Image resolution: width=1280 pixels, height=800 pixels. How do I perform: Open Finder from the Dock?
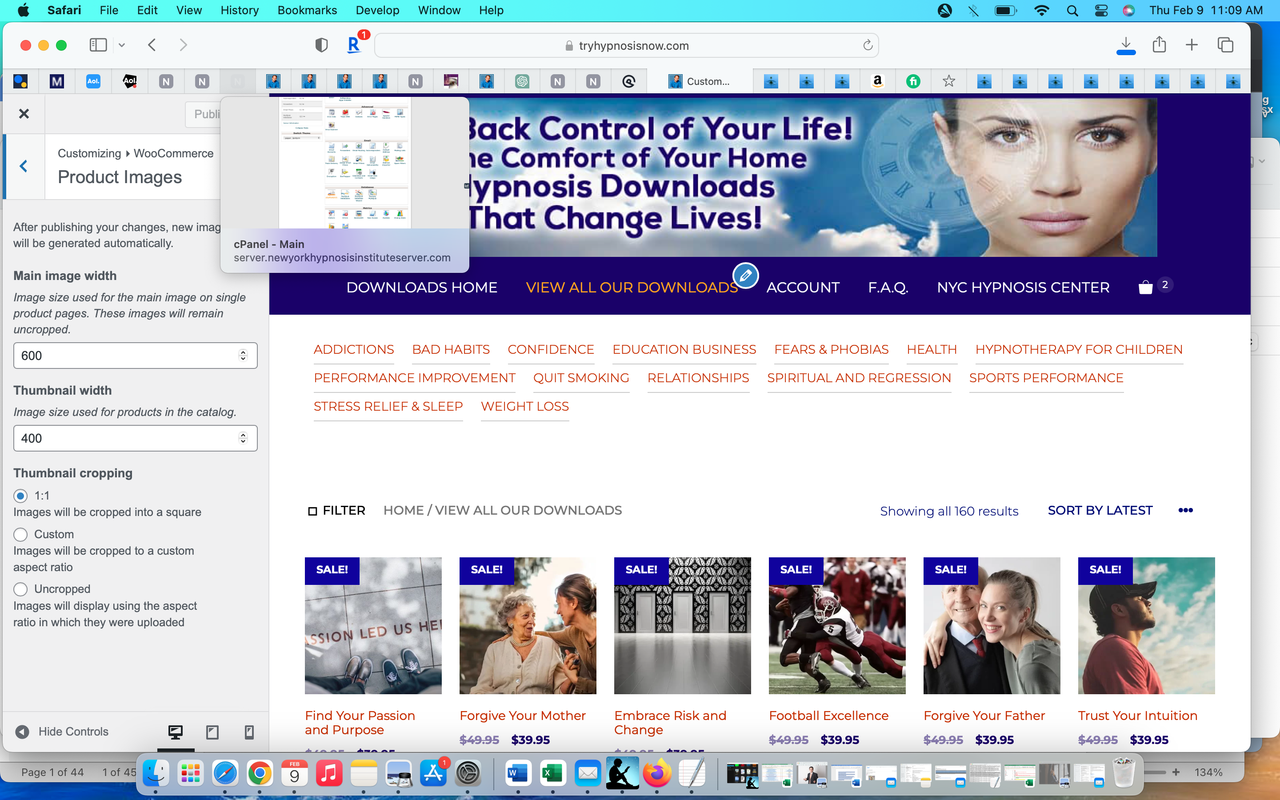[x=155, y=774]
